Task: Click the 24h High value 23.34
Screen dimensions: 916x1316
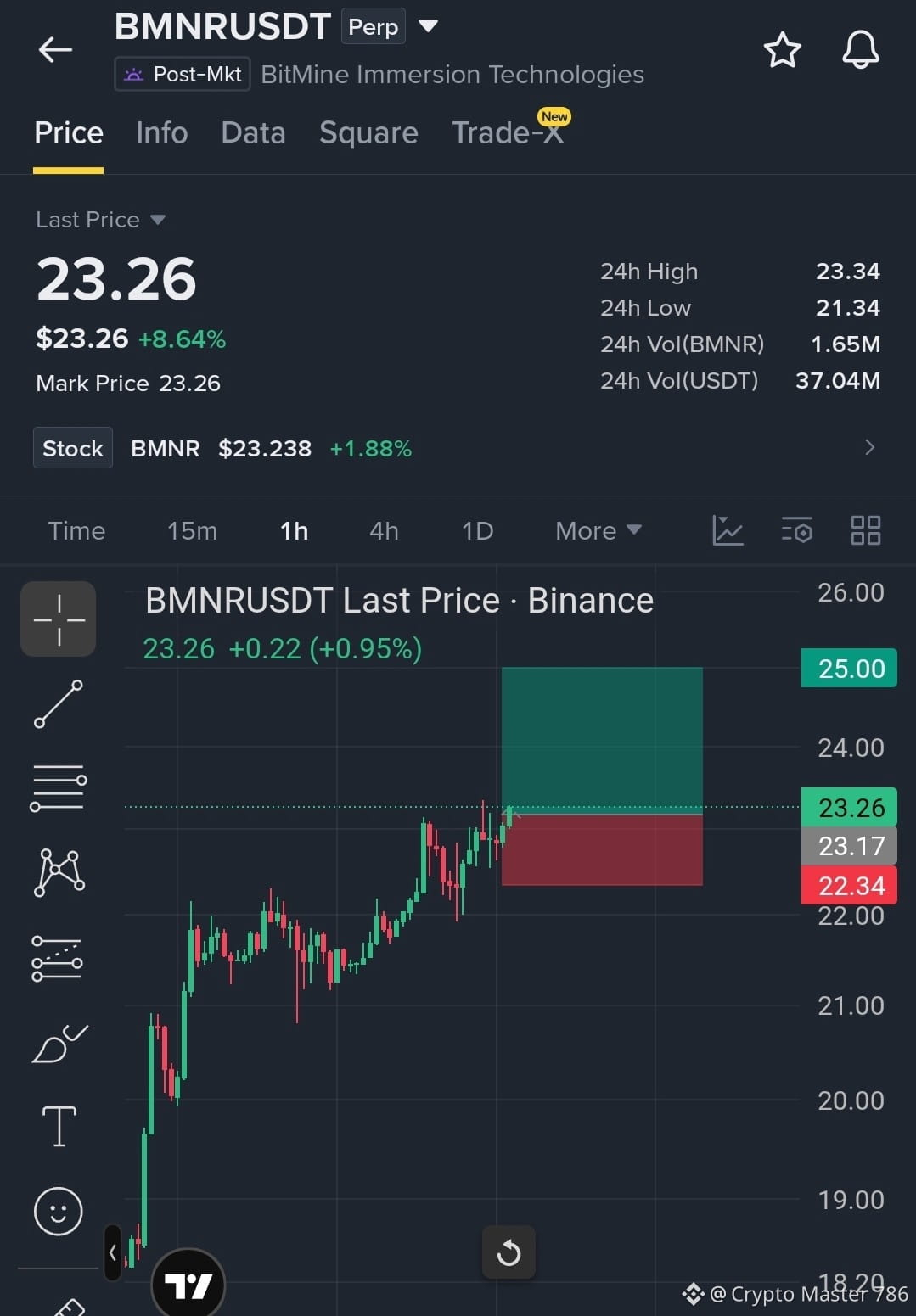Action: 847,272
